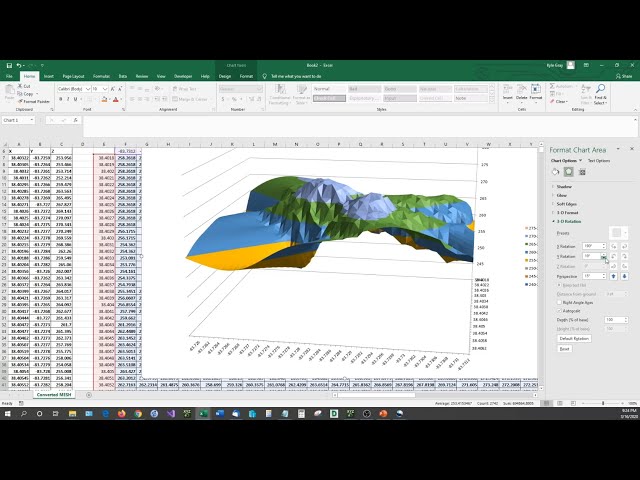Open the Effects pentagon tab
This screenshot has width=640, height=480.
tap(569, 172)
